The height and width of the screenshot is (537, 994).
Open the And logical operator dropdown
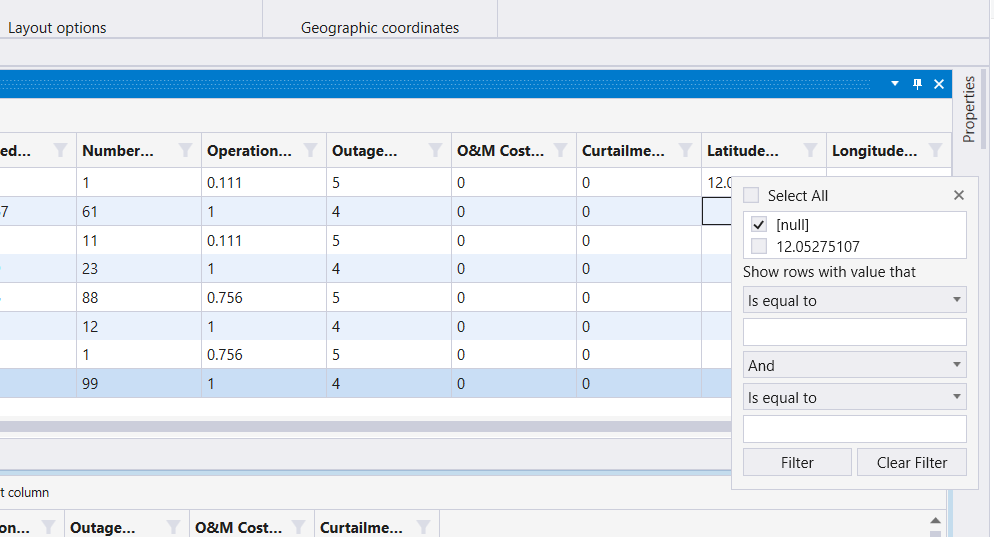tap(855, 365)
